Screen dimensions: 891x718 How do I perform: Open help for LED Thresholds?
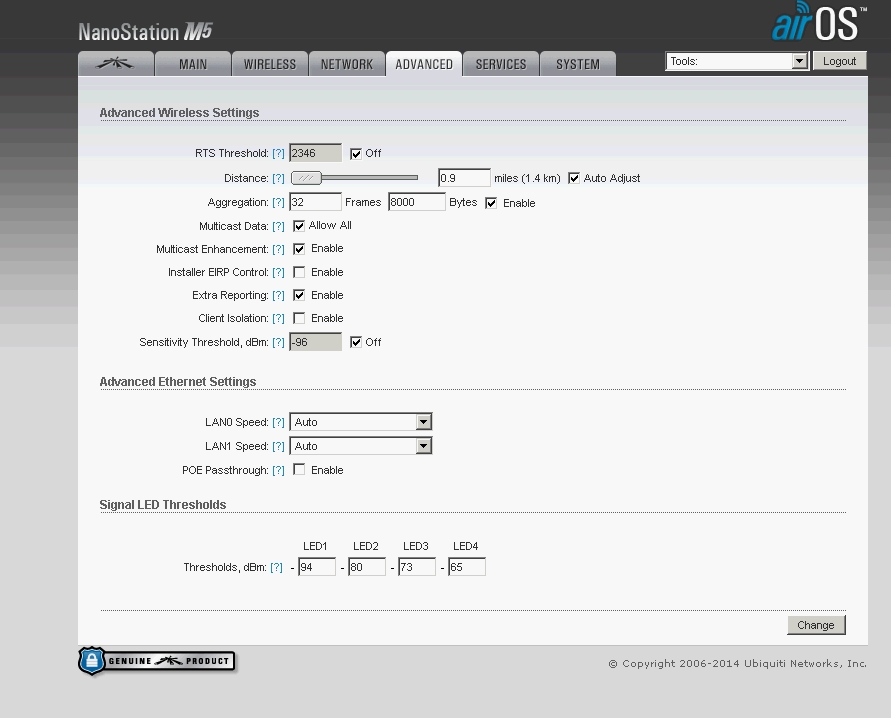click(276, 567)
